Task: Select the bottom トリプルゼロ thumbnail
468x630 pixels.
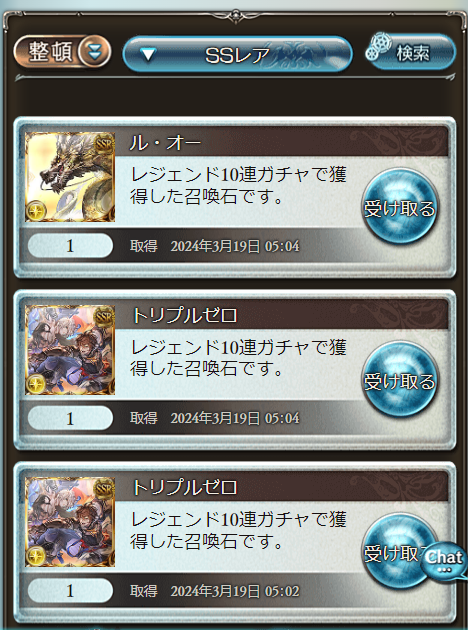Action: pyautogui.click(x=70, y=522)
